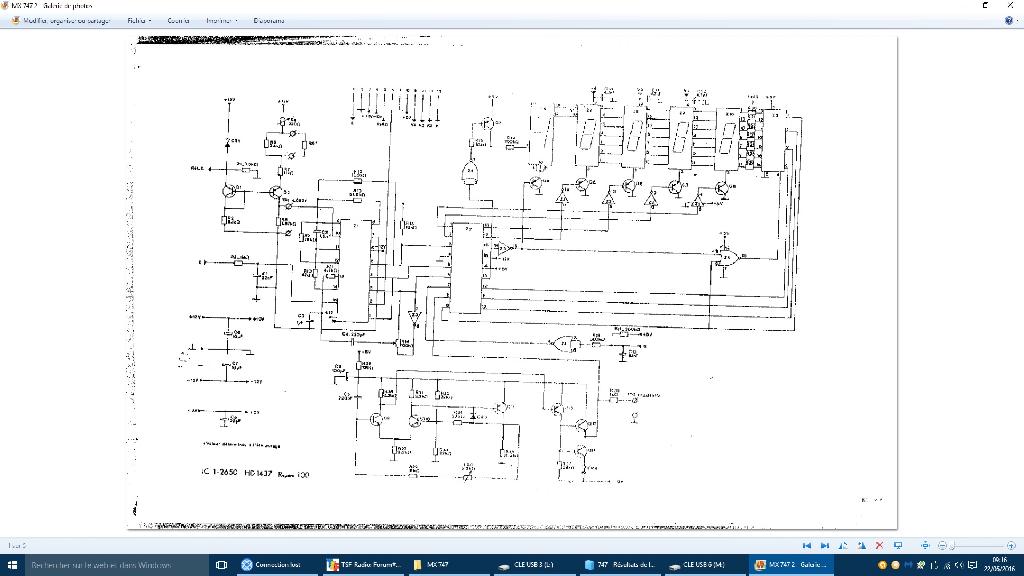The image size is (1024, 576).
Task: Open CLE USB G (M:) taskbar window
Action: point(707,565)
